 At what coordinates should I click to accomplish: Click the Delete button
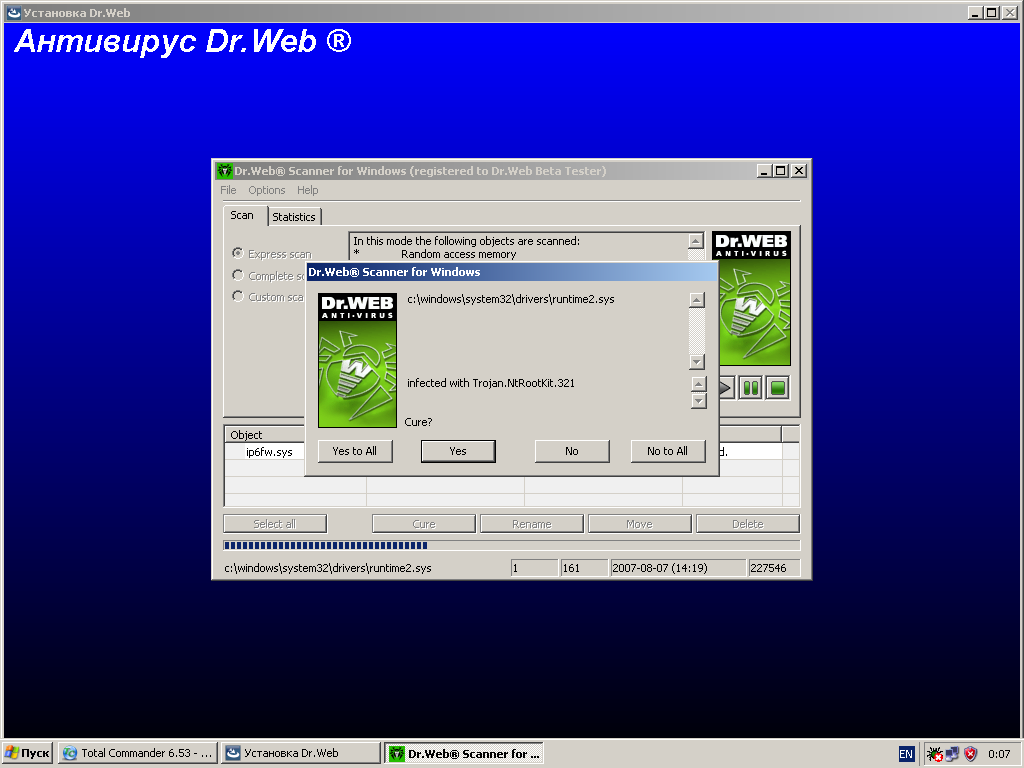748,524
